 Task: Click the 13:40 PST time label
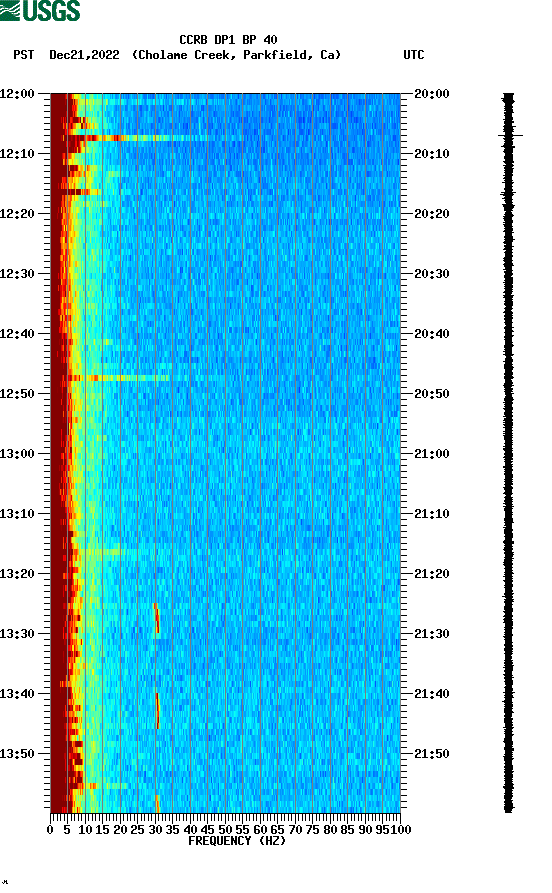coord(17,694)
